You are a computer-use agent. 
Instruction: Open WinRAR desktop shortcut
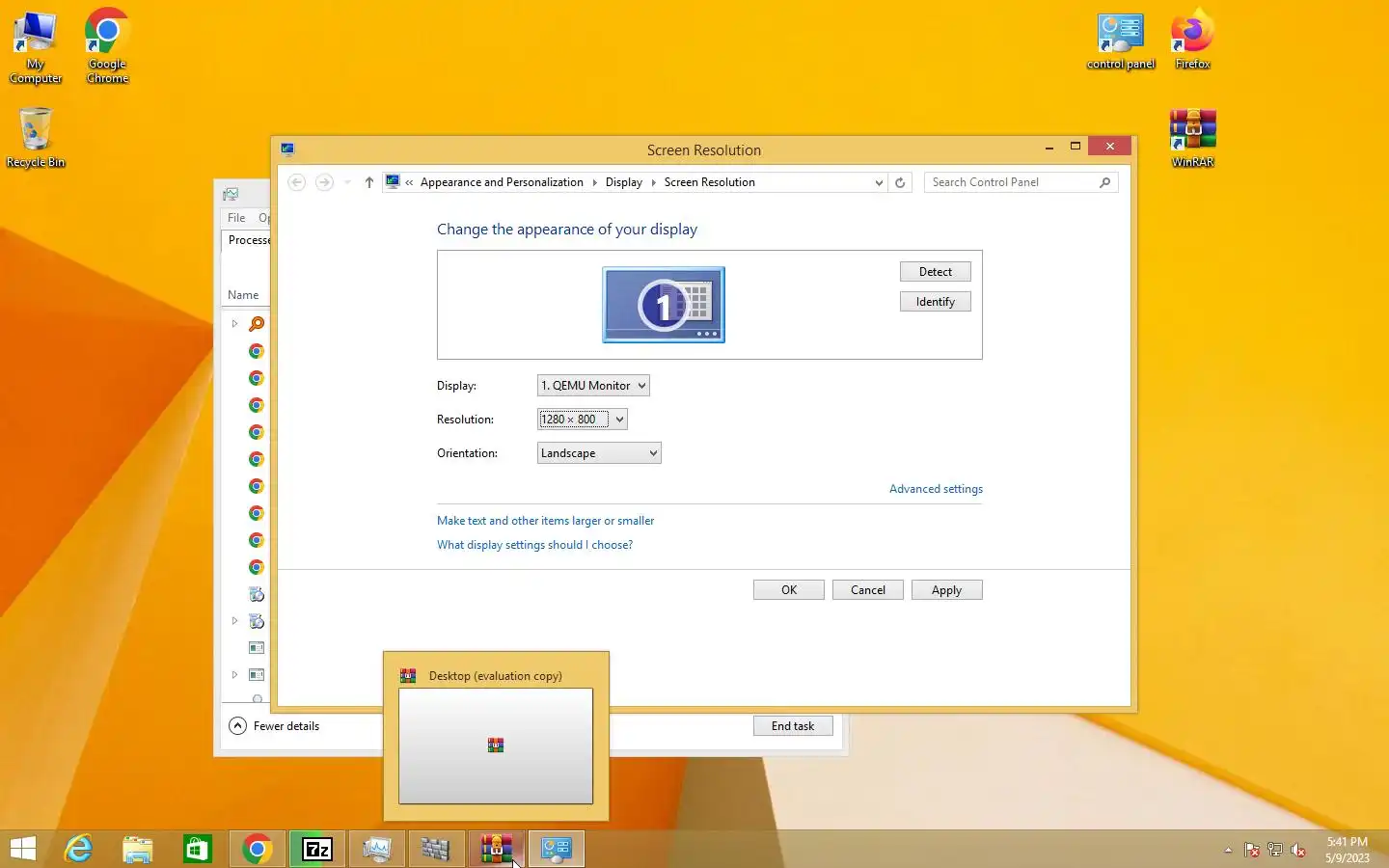(1192, 138)
